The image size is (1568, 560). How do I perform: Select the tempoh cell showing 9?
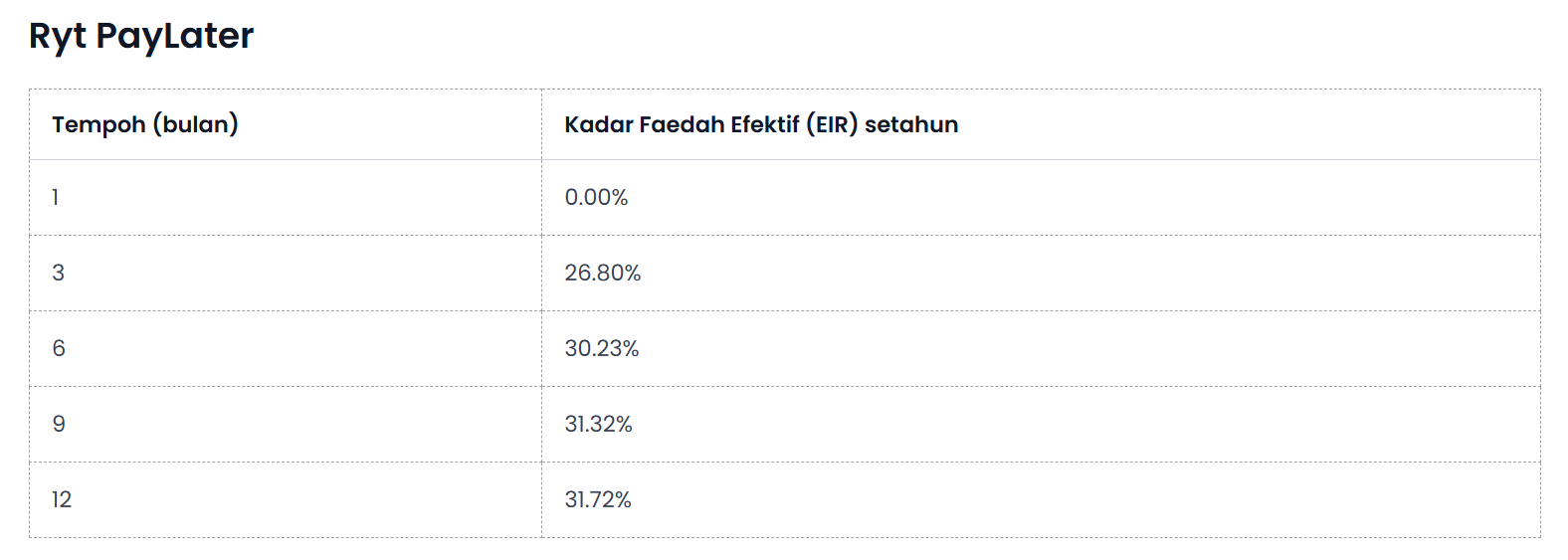tap(286, 424)
